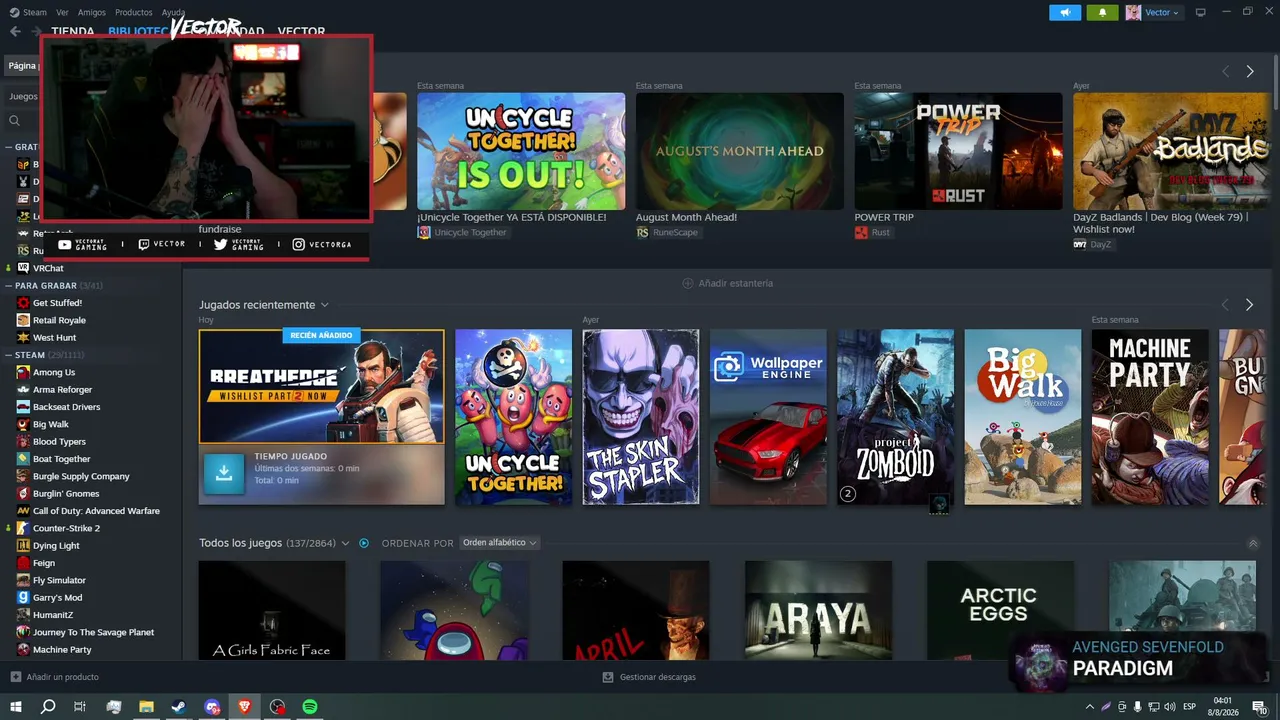1280x720 pixels.
Task: Open the Project Zomboid game cover
Action: click(x=895, y=417)
